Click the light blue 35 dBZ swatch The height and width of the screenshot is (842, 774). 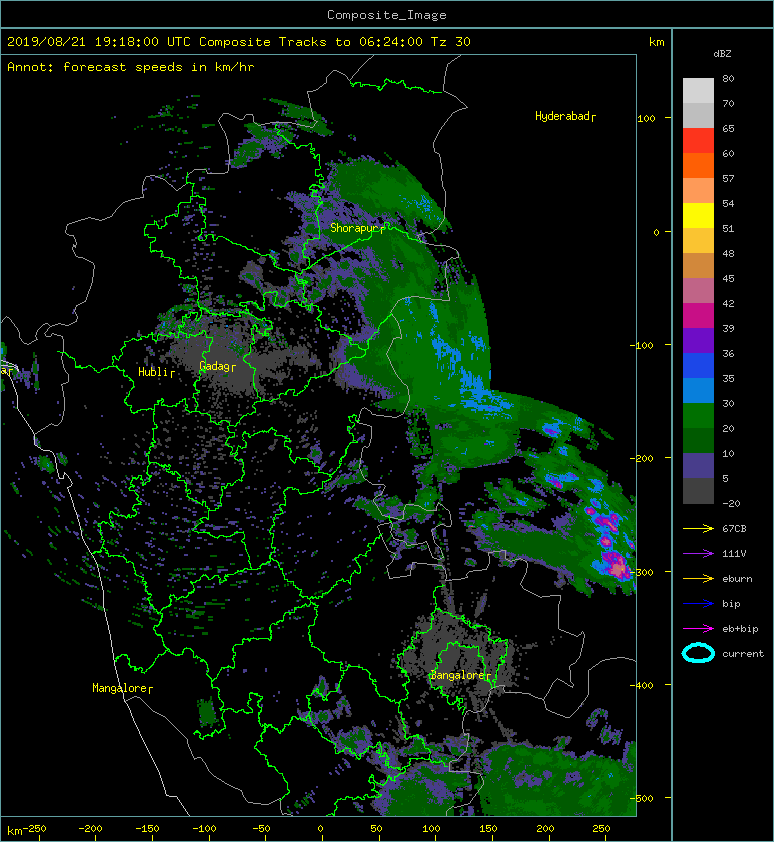point(698,390)
